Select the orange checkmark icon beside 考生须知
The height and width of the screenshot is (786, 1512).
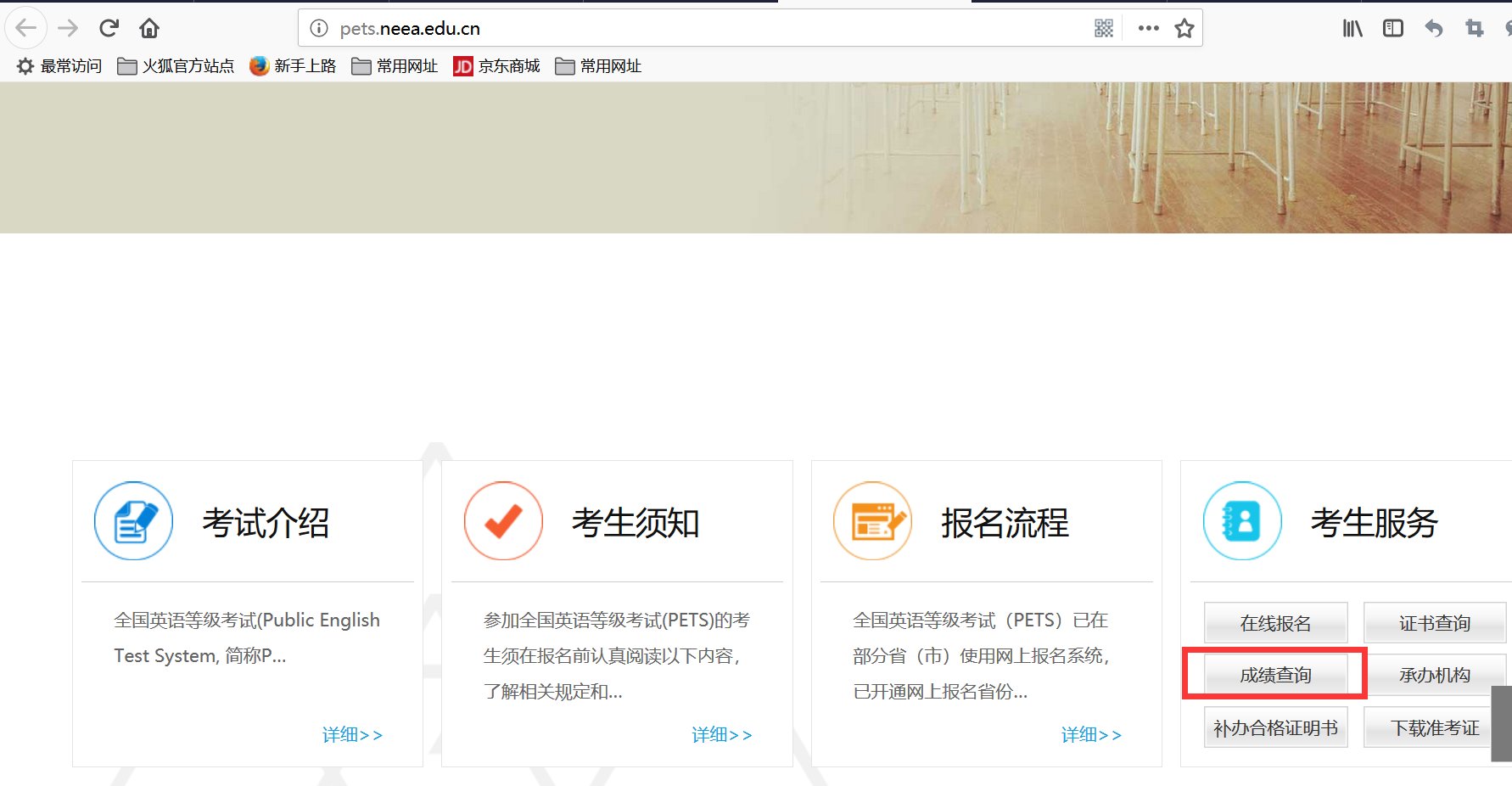tap(502, 520)
